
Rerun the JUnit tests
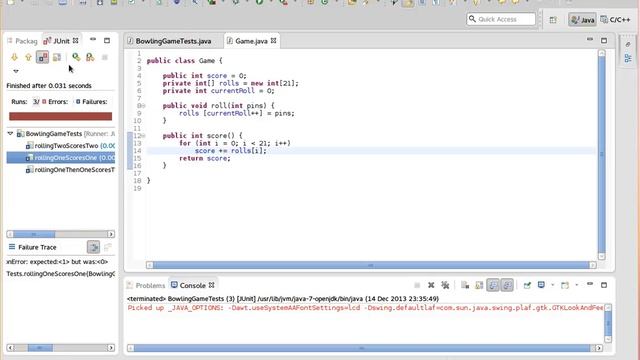[76, 57]
